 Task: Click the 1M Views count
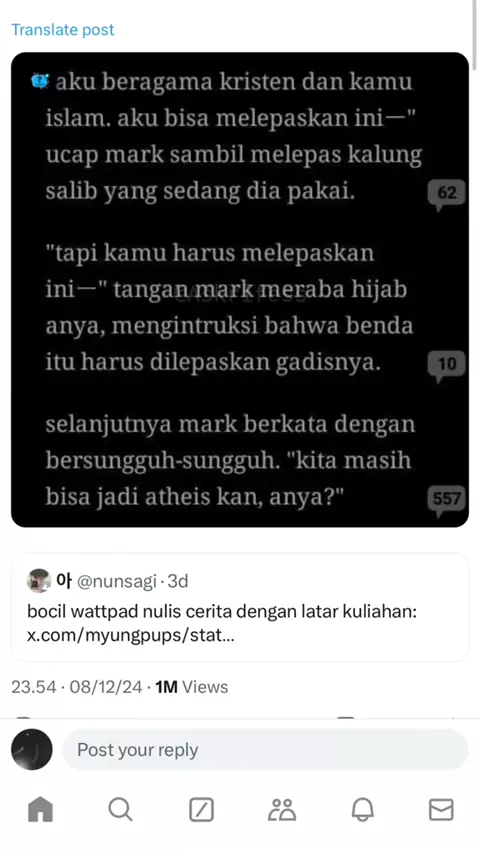pyautogui.click(x=191, y=687)
